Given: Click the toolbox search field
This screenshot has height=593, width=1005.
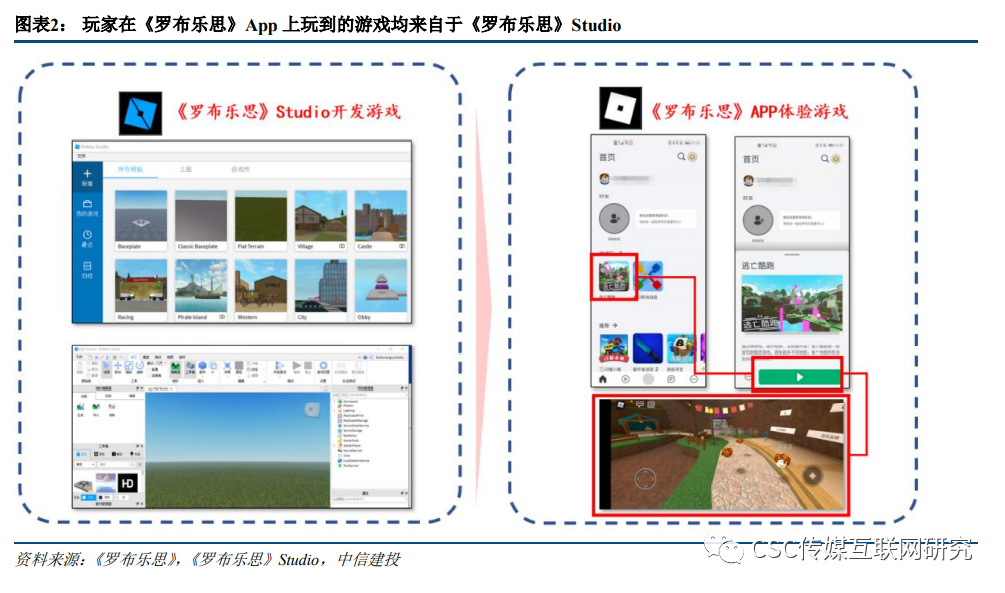Looking at the screenshot, I should click(113, 464).
